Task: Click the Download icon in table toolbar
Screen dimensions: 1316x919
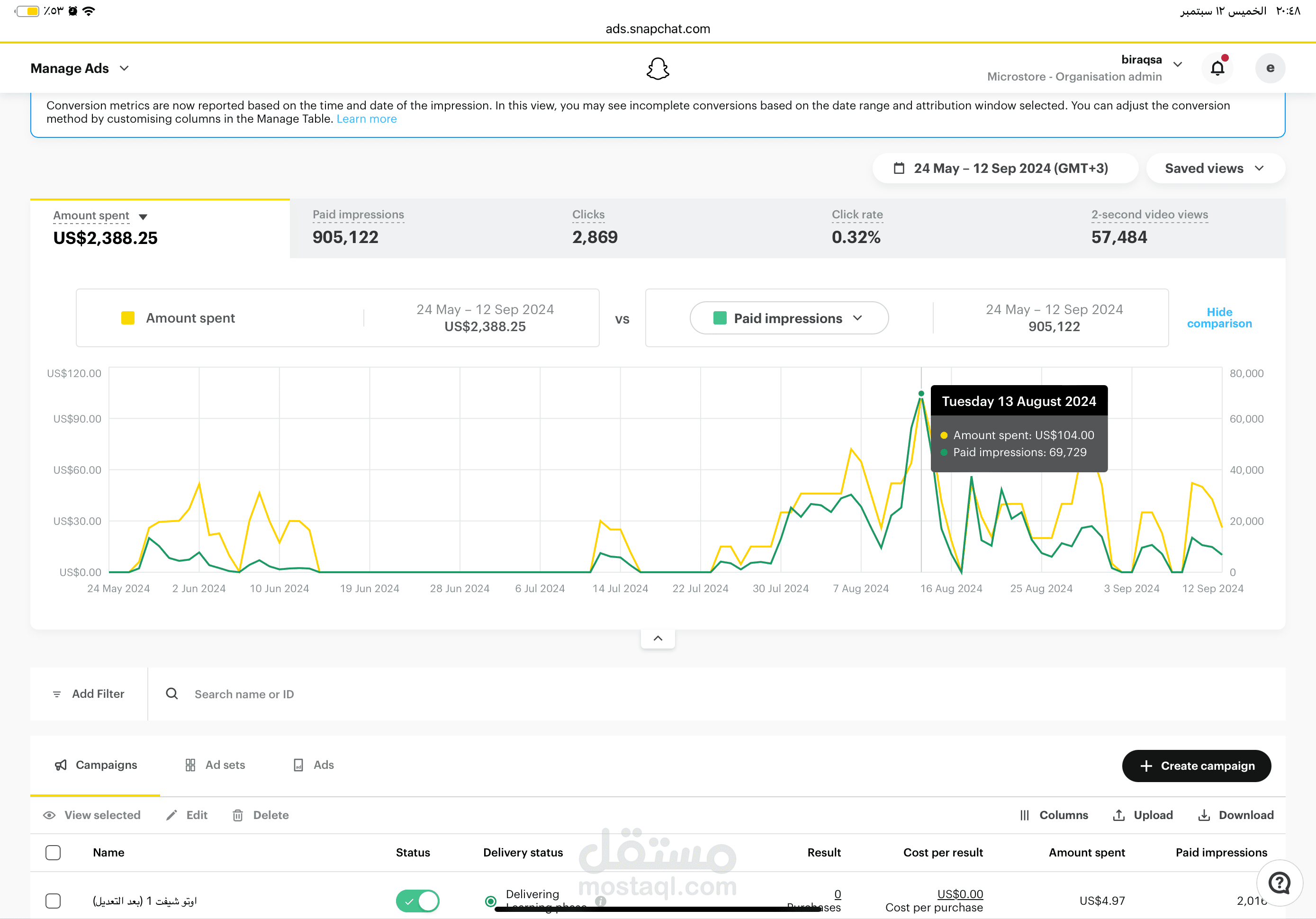Action: point(1204,815)
